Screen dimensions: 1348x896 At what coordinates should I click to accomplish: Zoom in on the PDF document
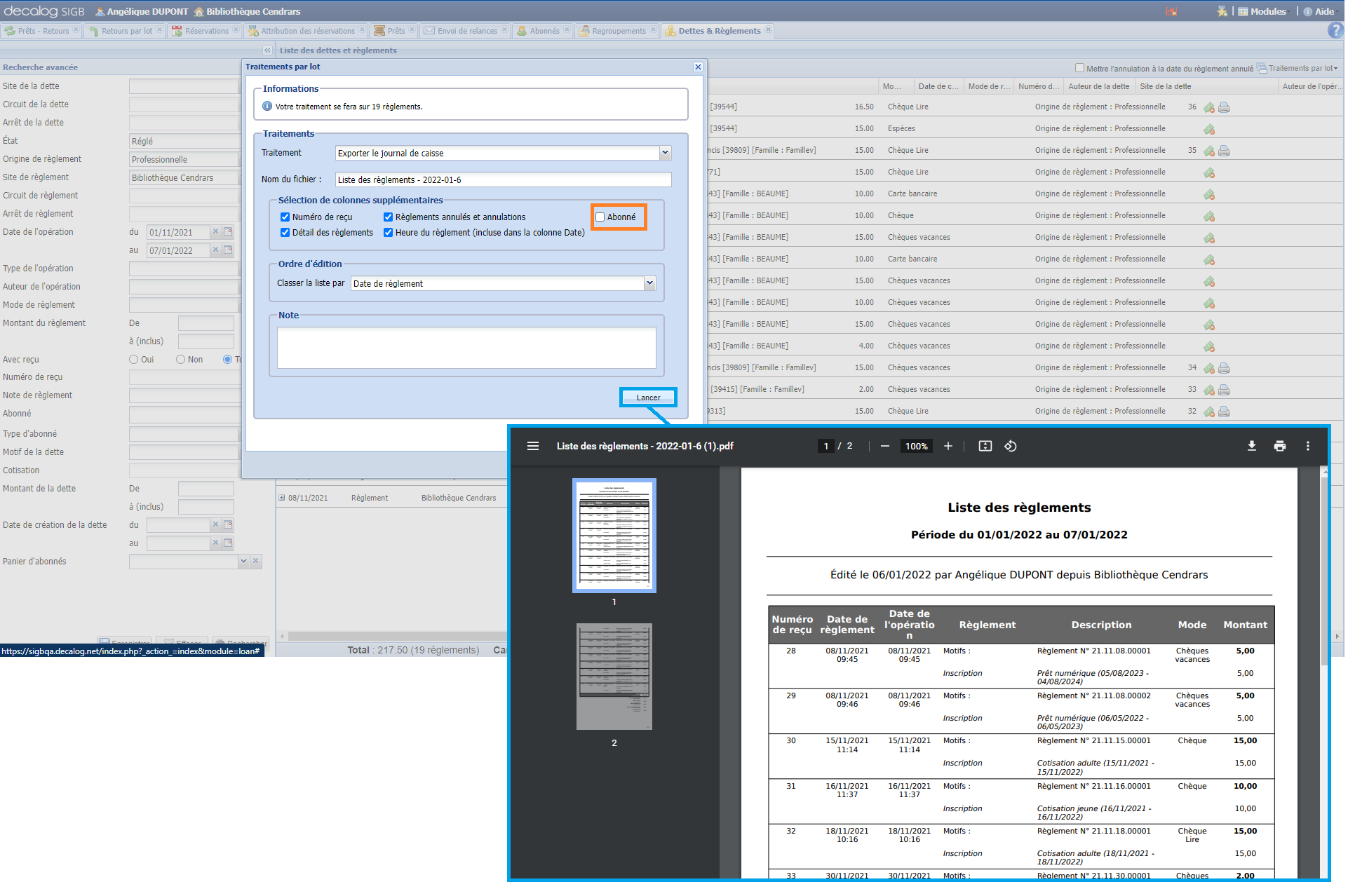pos(948,446)
